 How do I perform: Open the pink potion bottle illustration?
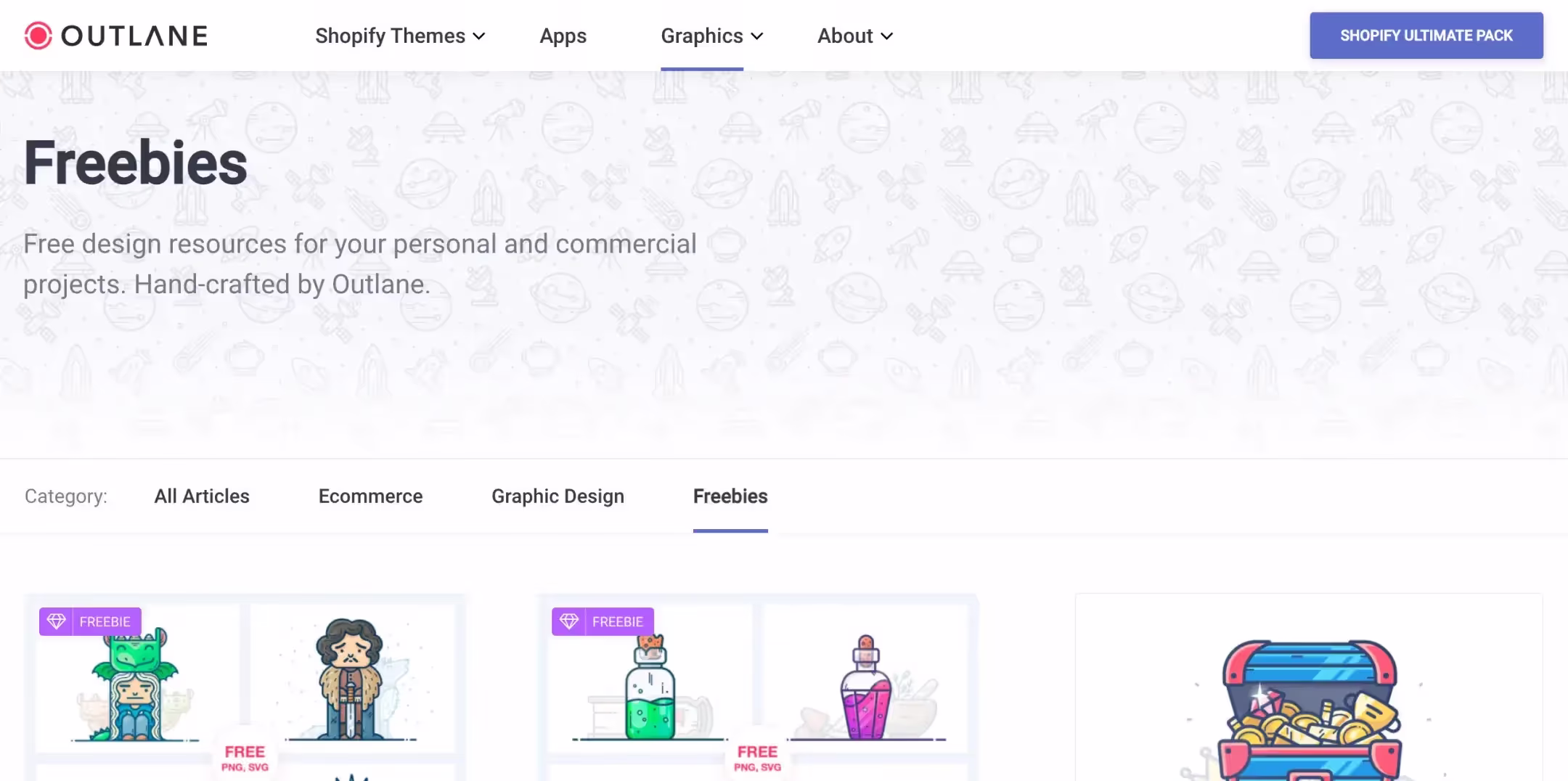click(x=865, y=690)
